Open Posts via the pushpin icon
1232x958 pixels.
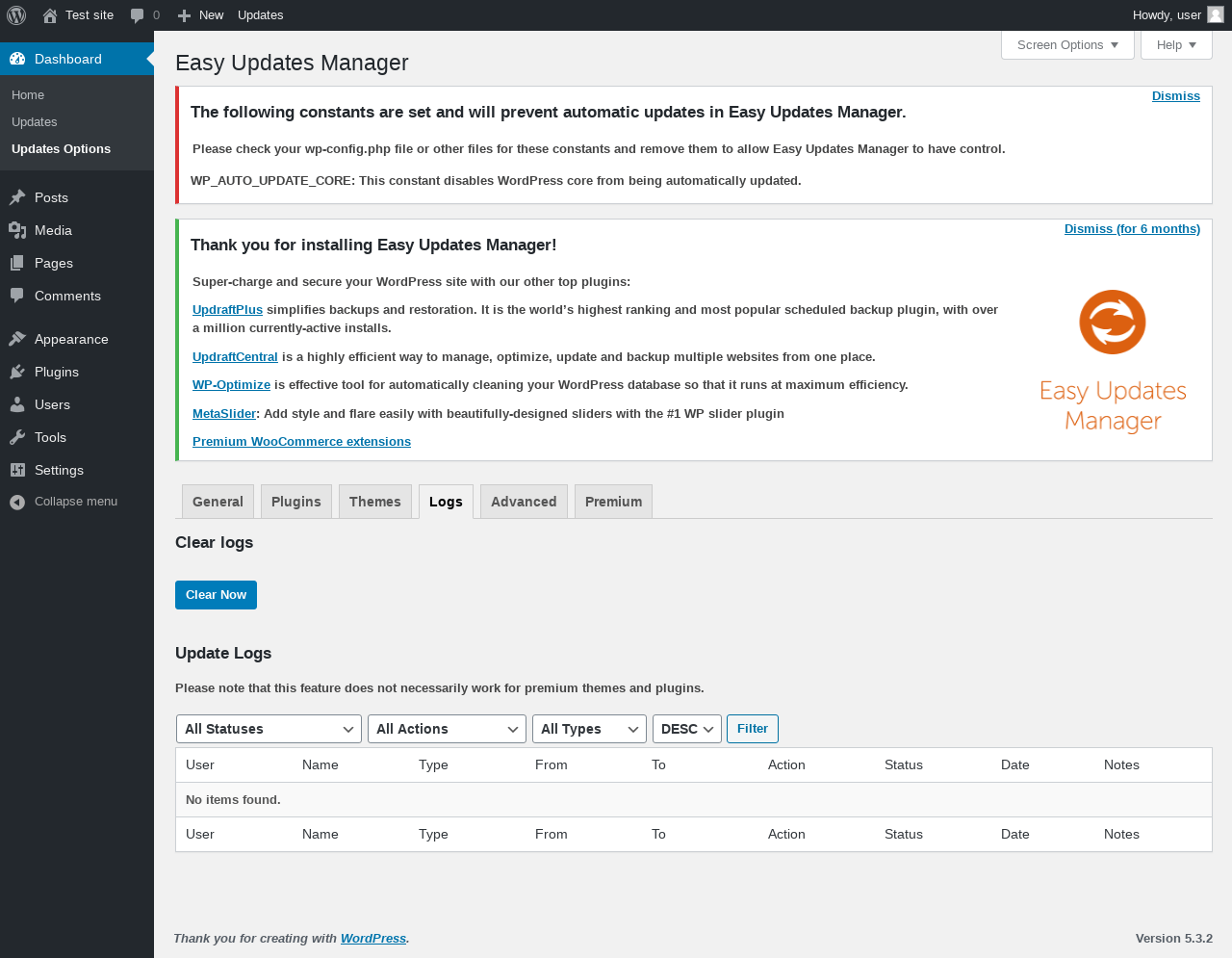click(x=17, y=197)
